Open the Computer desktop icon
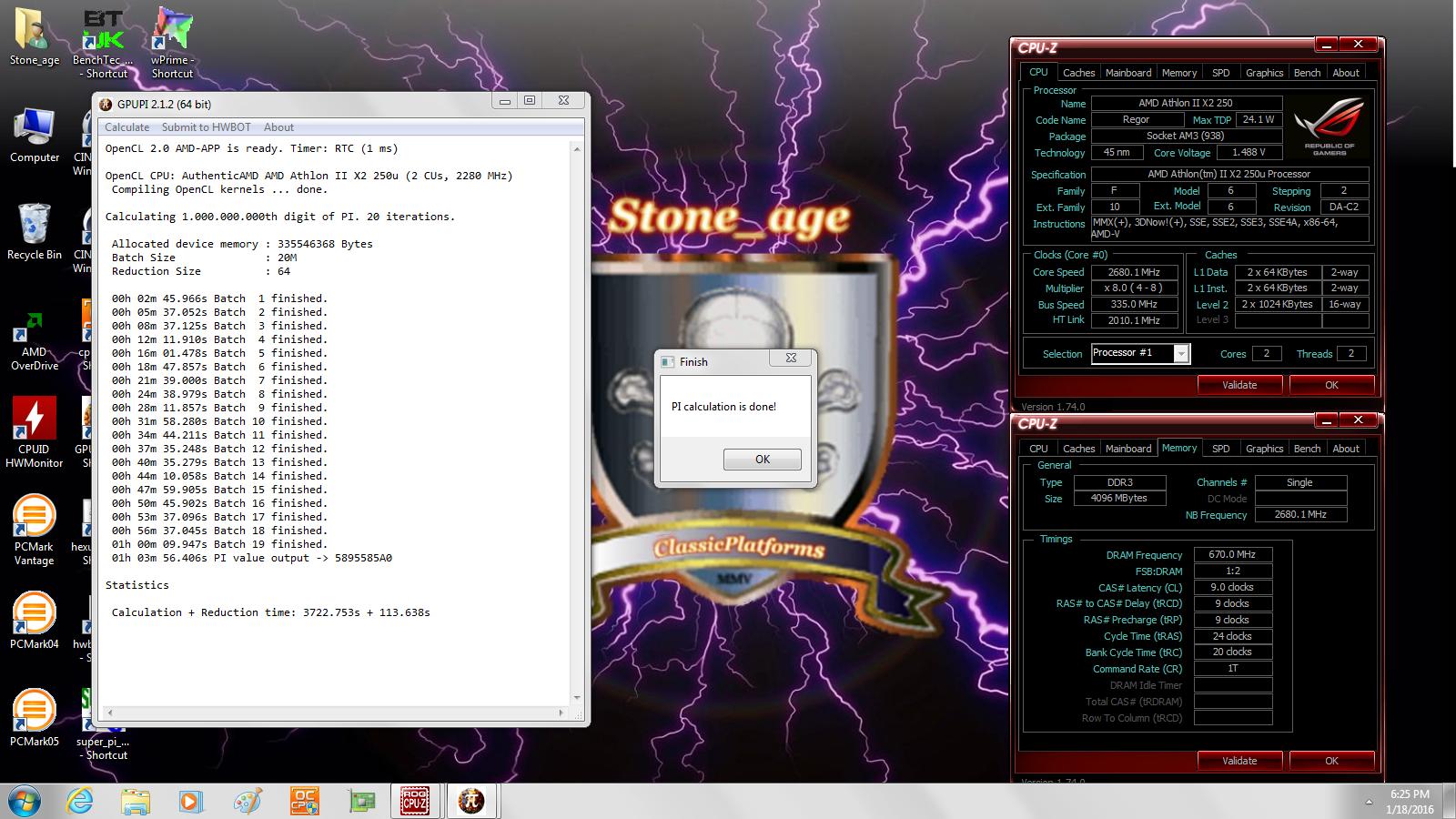 click(34, 136)
